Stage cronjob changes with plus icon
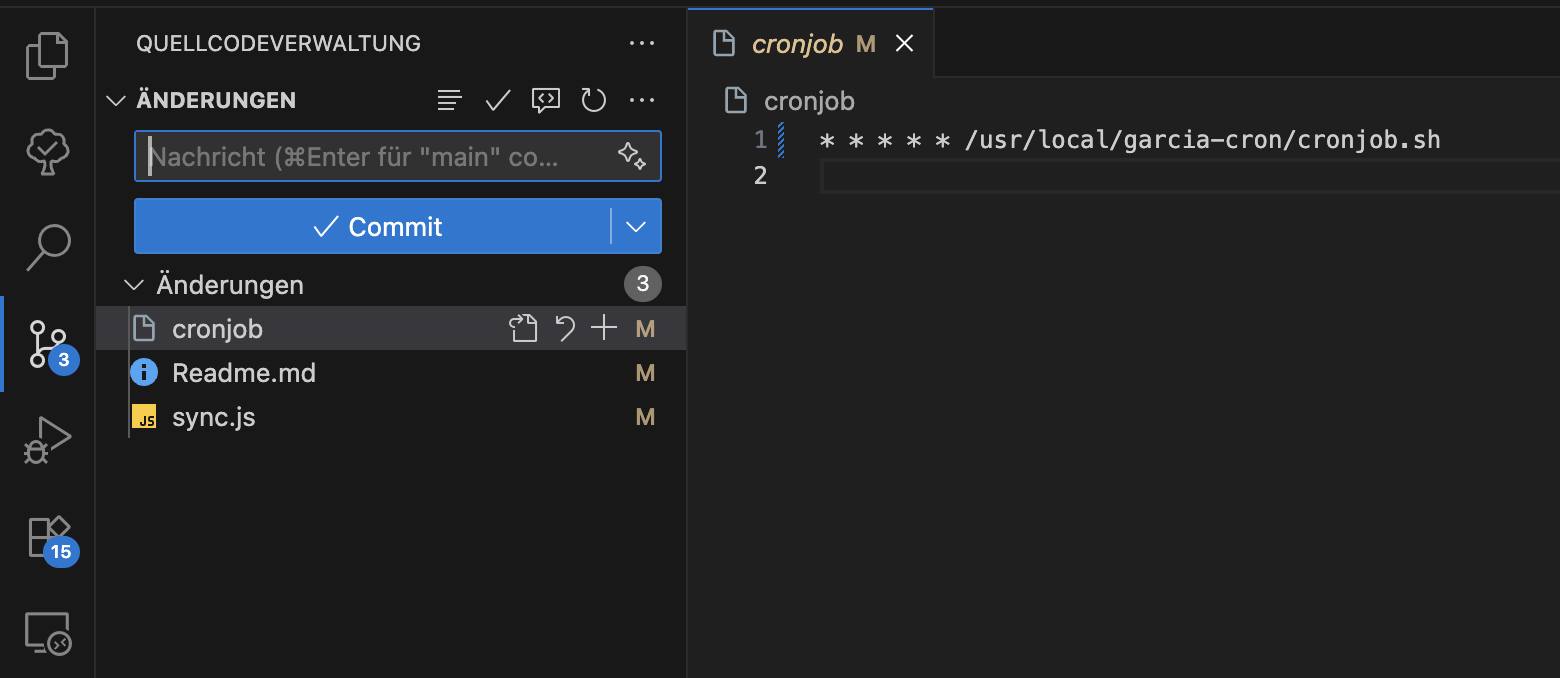1560x678 pixels. [x=604, y=328]
